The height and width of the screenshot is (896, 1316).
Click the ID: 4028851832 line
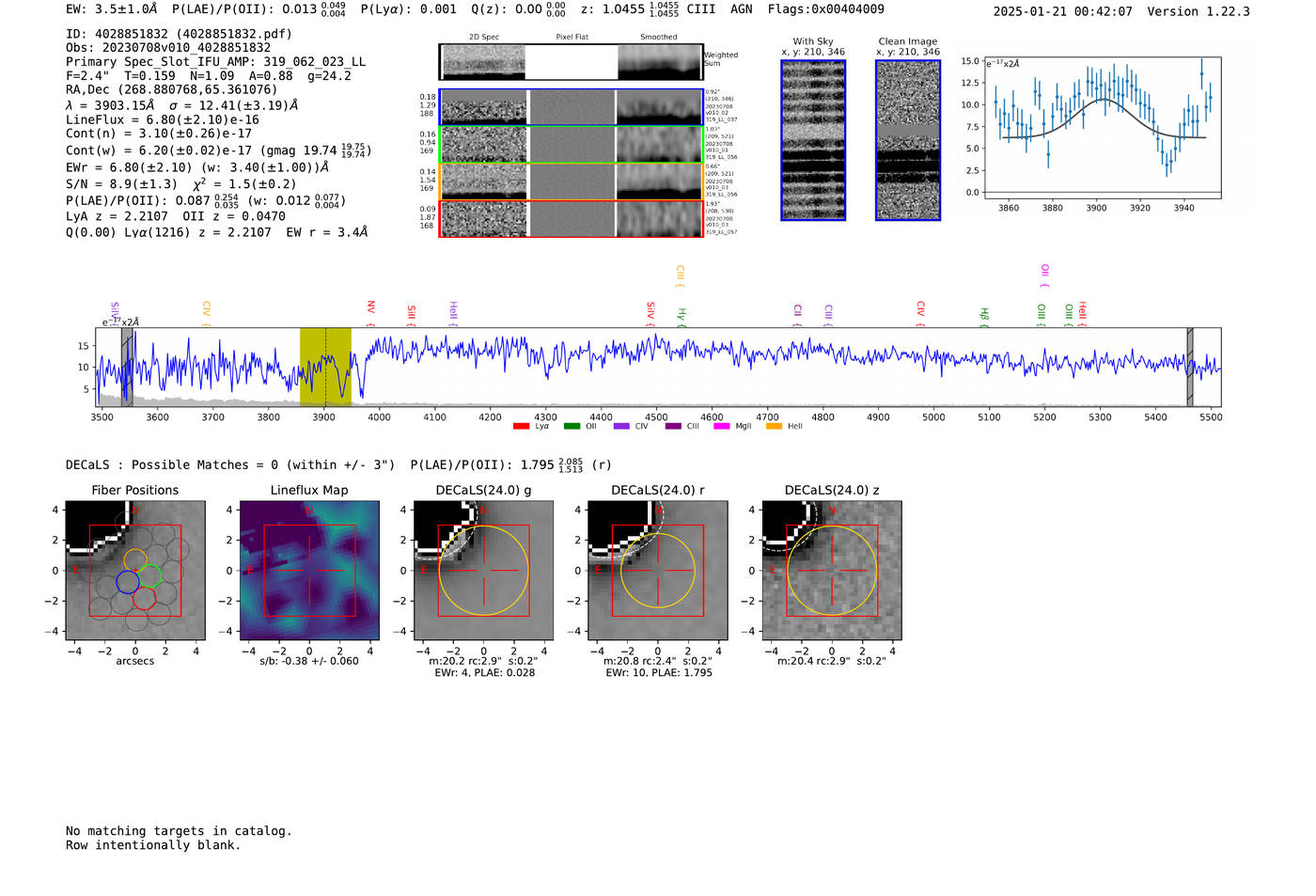click(179, 34)
